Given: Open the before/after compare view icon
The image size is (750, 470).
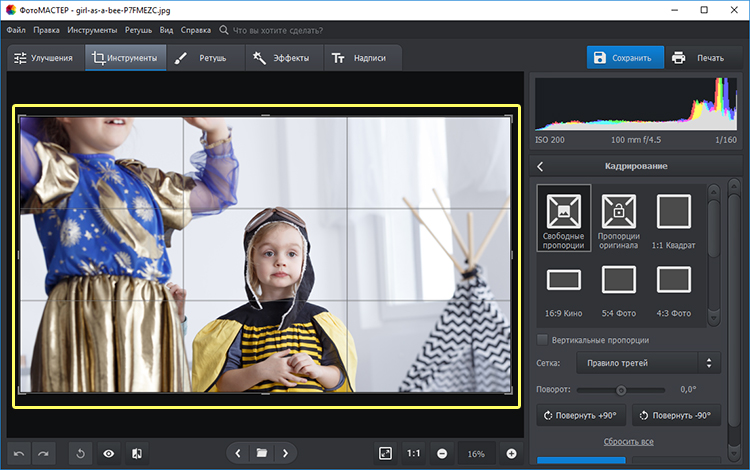Looking at the screenshot, I should click(137, 453).
